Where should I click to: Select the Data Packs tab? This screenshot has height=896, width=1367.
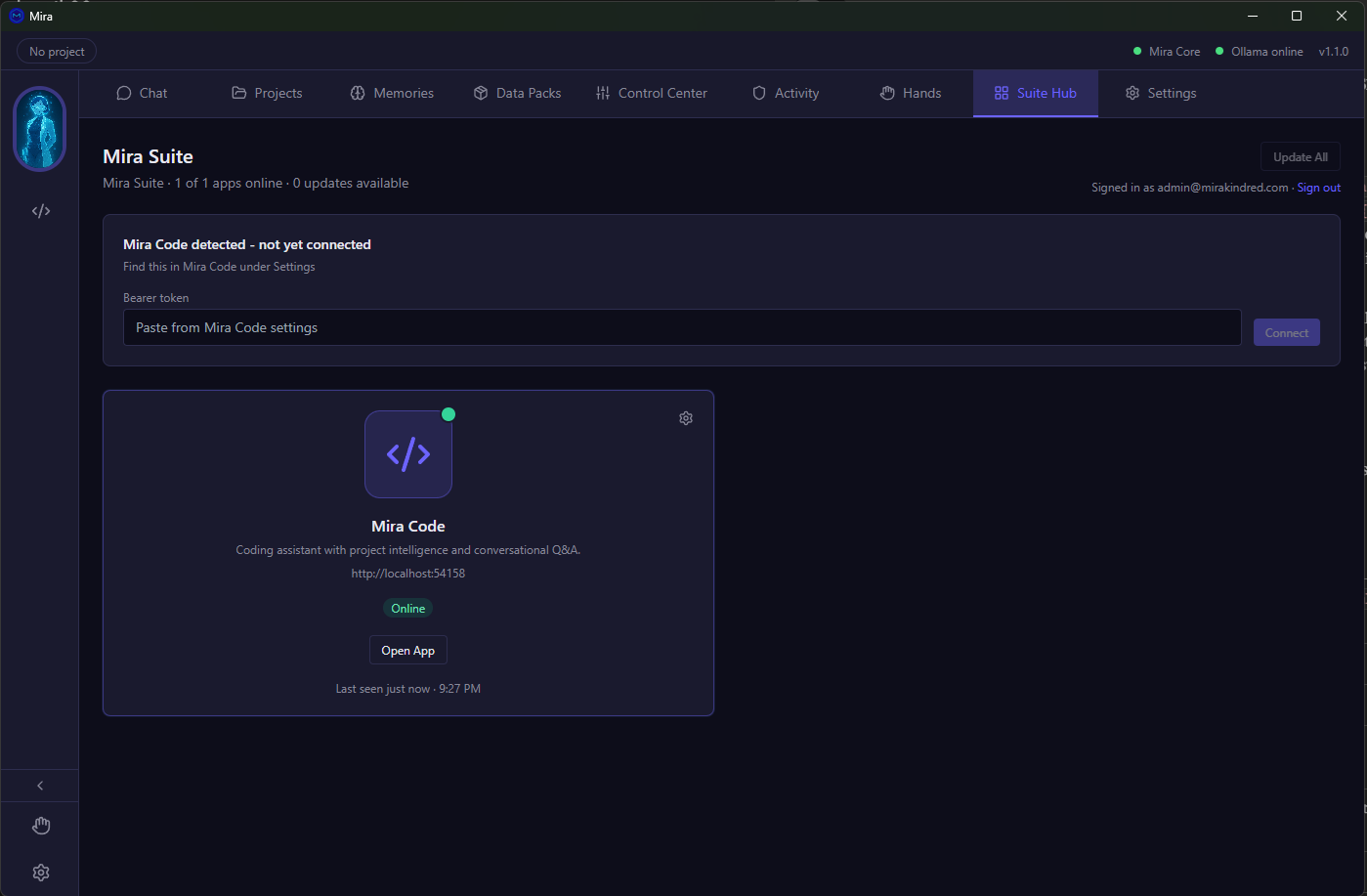click(517, 94)
